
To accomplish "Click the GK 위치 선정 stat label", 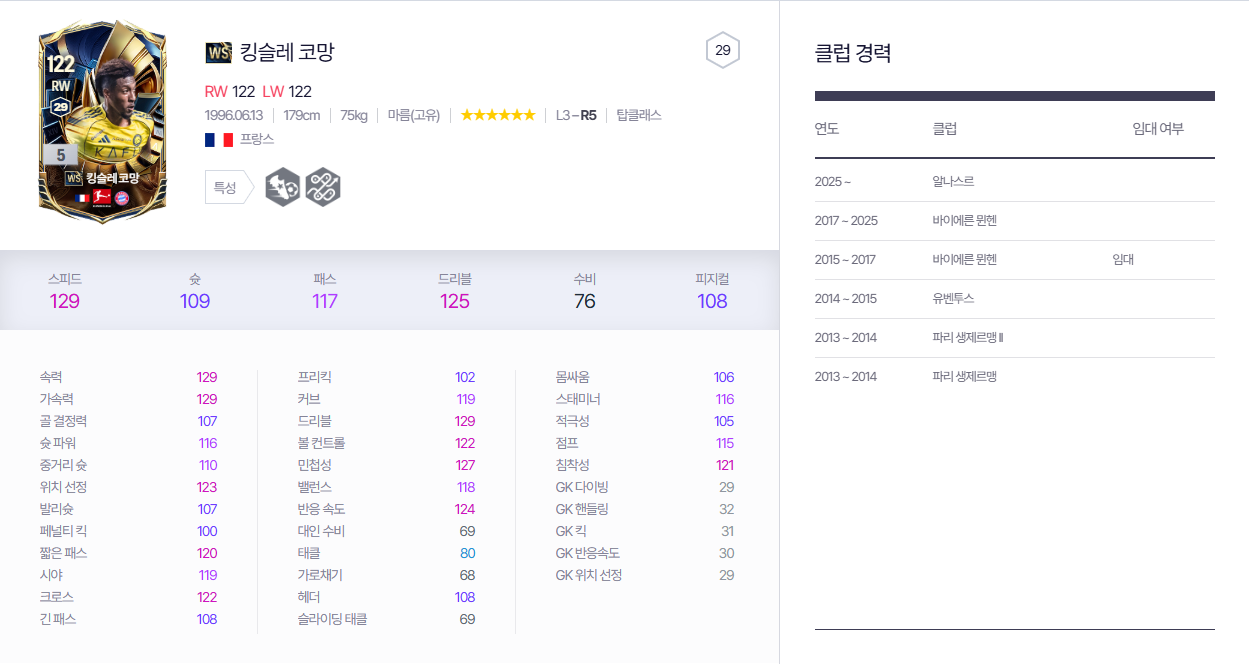I will (589, 575).
